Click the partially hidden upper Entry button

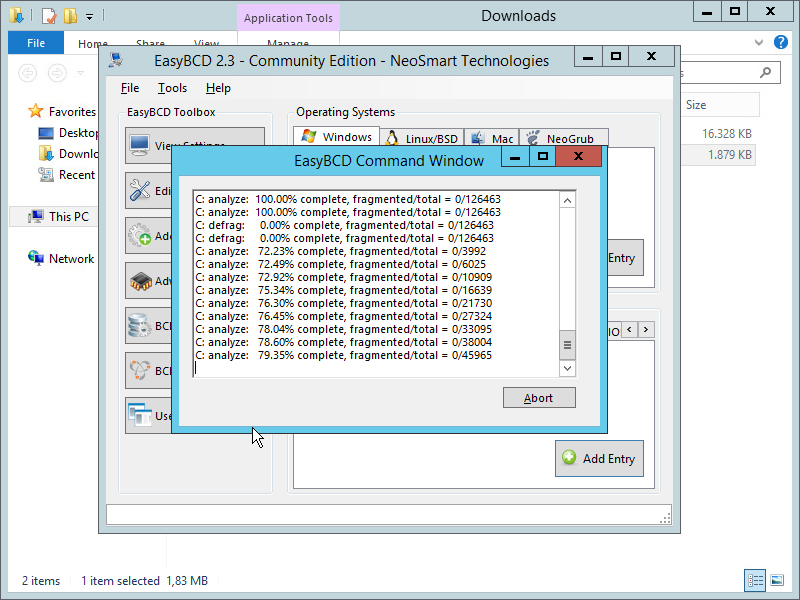(x=625, y=258)
